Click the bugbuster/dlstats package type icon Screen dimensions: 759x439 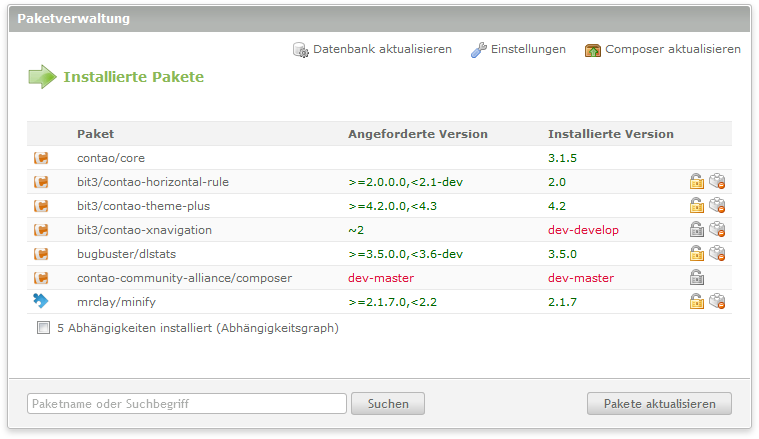(41, 254)
